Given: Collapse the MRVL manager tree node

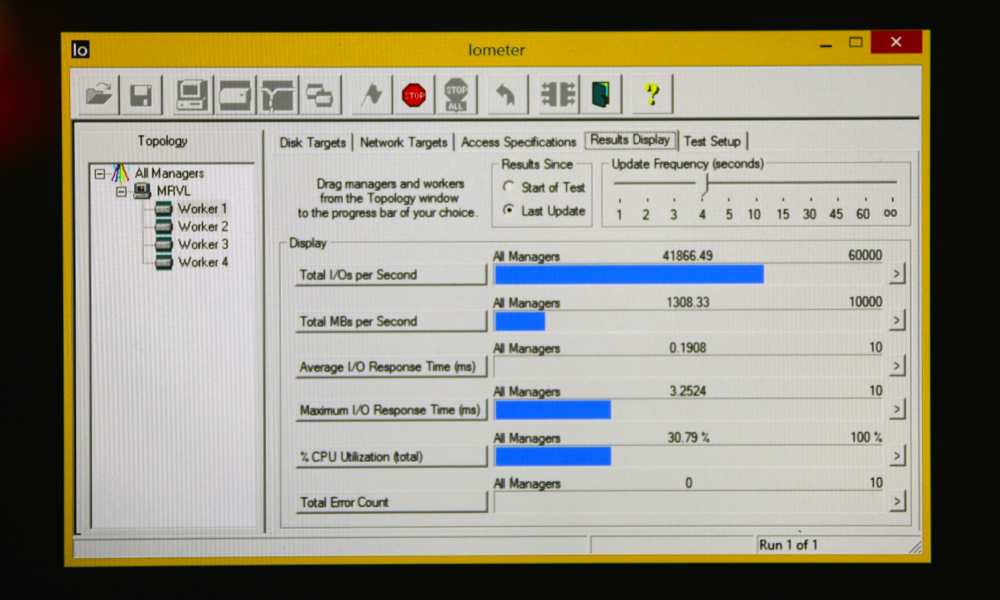Looking at the screenshot, I should 121,191.
